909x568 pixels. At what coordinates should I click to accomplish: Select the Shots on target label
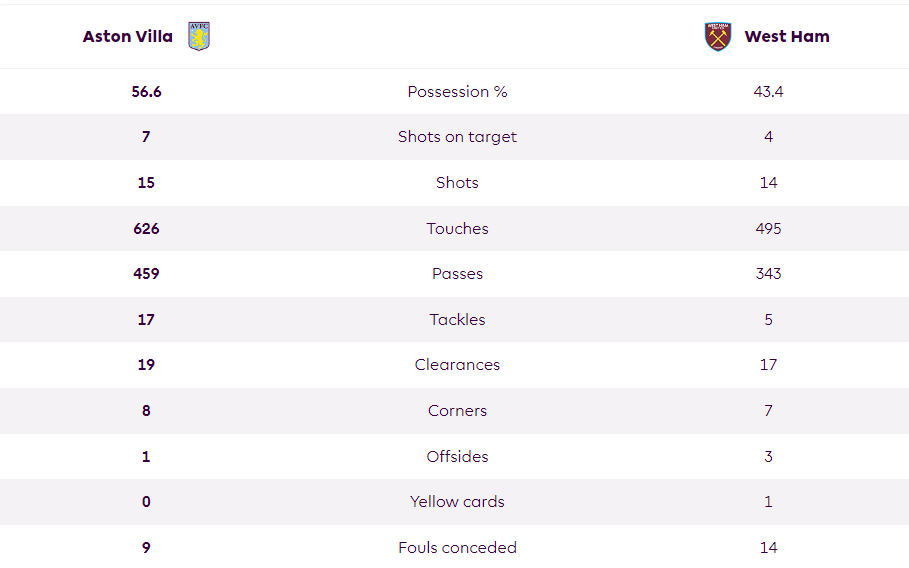click(x=457, y=137)
